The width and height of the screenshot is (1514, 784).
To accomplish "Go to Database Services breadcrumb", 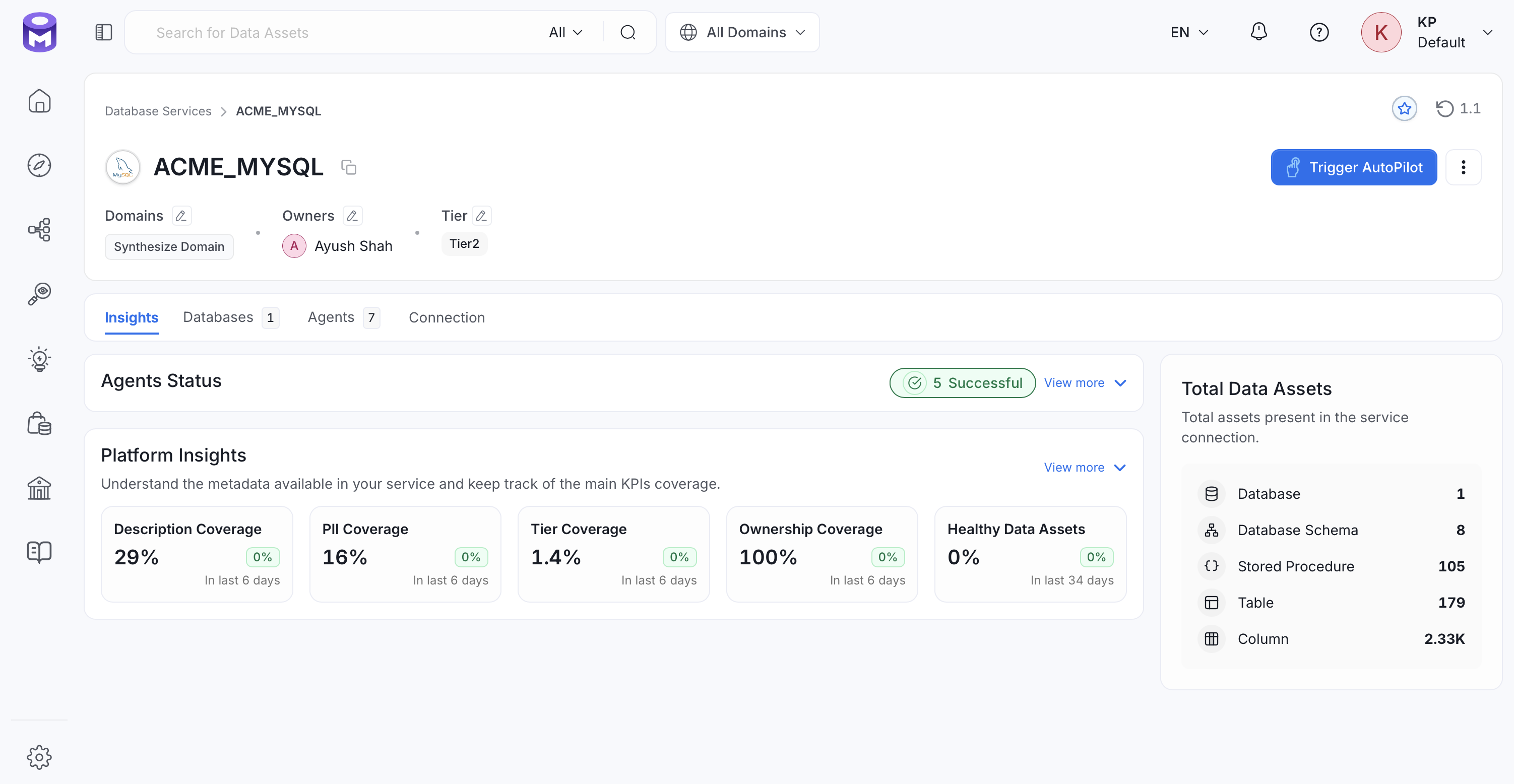I will [158, 111].
